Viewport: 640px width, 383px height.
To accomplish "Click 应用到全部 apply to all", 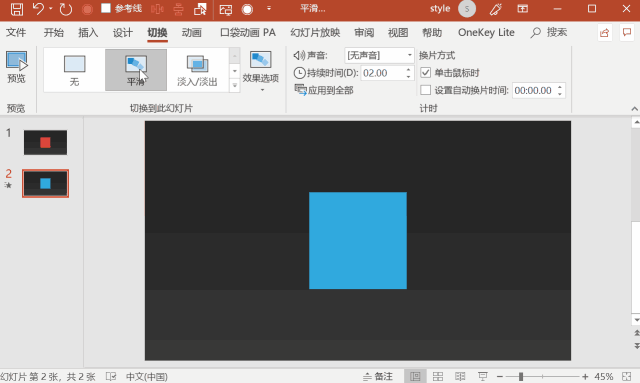I will click(x=324, y=90).
